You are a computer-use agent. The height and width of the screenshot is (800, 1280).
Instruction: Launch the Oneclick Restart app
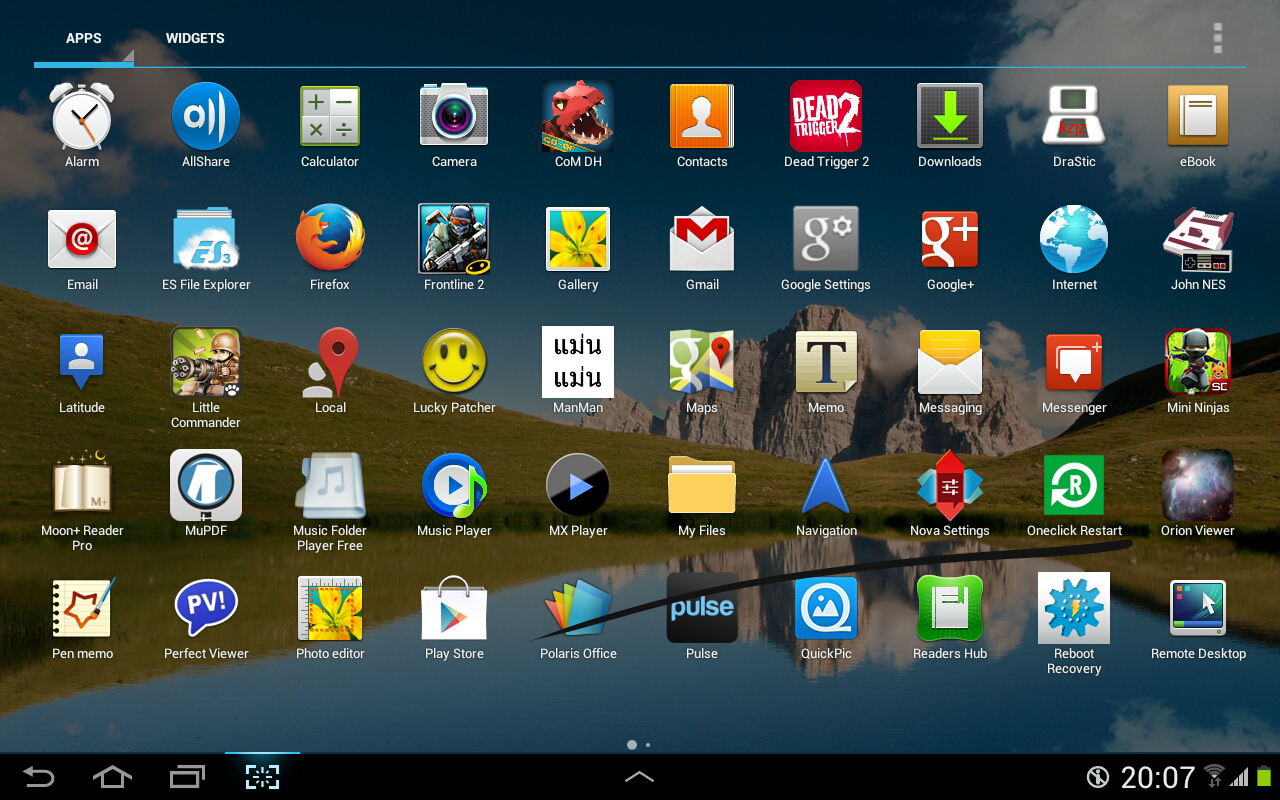pyautogui.click(x=1074, y=485)
